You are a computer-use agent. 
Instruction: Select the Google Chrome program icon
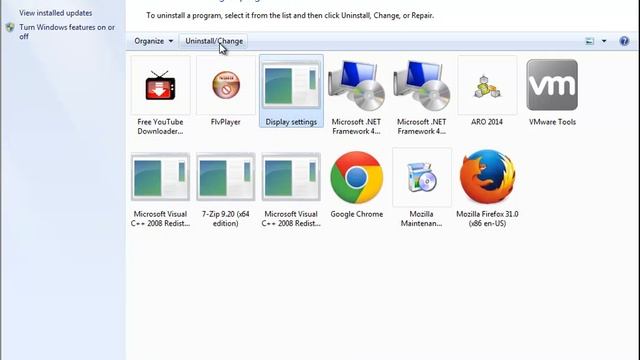point(356,177)
